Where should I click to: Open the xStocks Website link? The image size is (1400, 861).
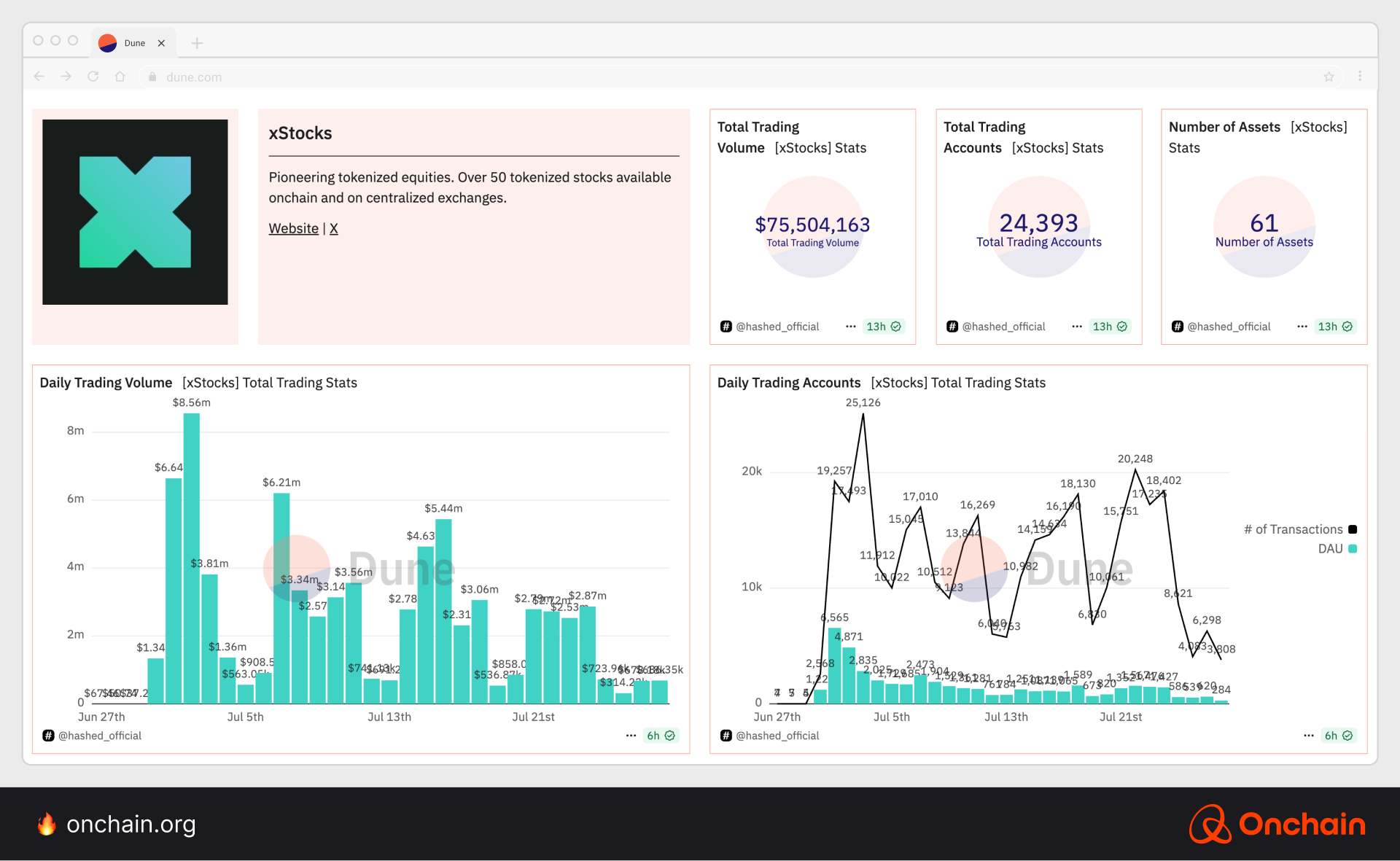(293, 228)
